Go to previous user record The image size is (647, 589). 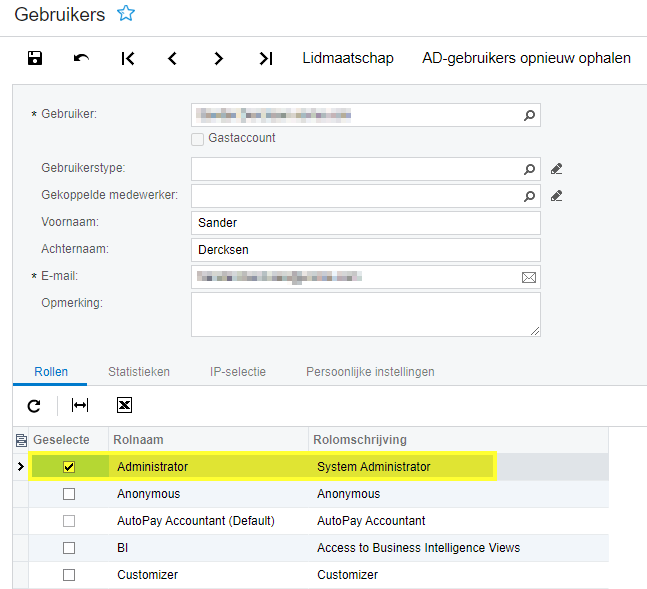click(172, 58)
